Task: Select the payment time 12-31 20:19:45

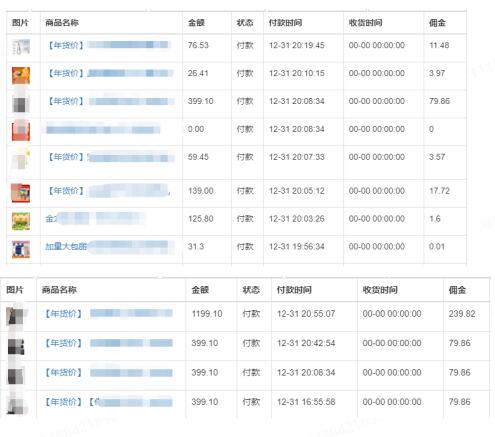Action: pos(297,45)
